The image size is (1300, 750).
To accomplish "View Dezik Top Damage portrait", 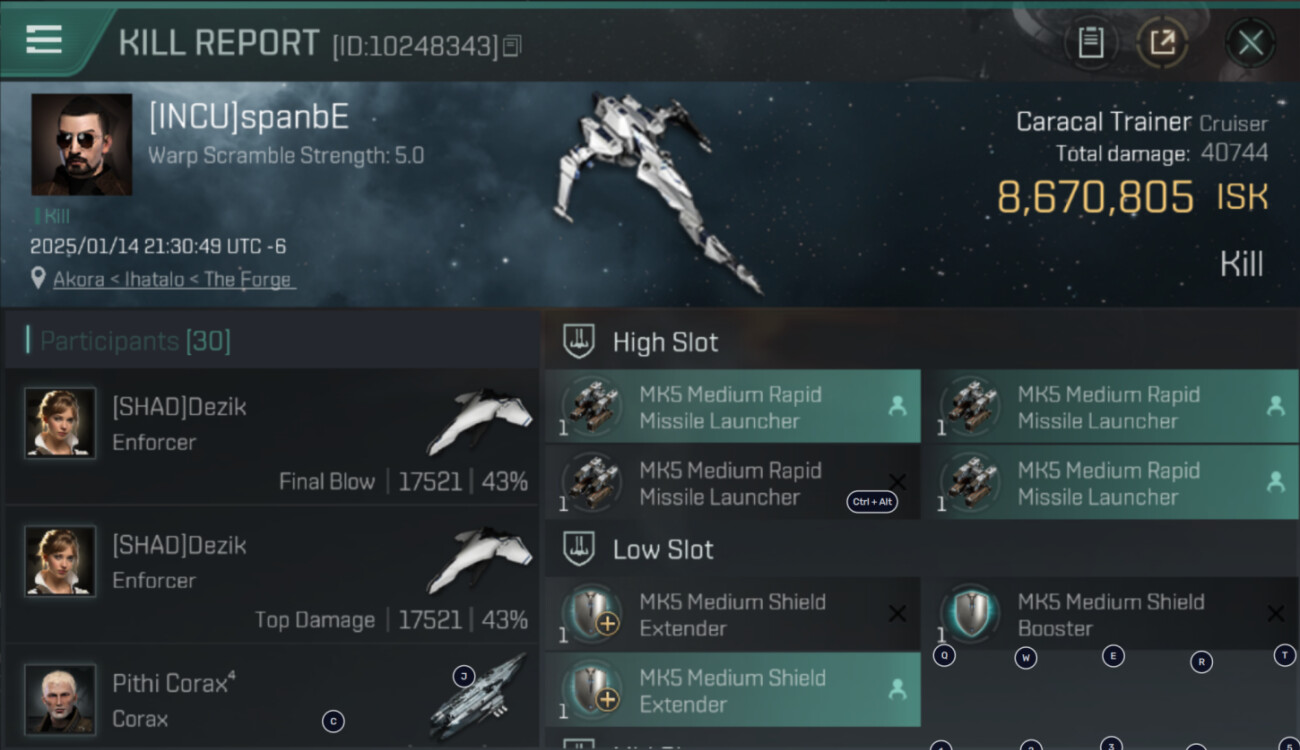I will [60, 560].
